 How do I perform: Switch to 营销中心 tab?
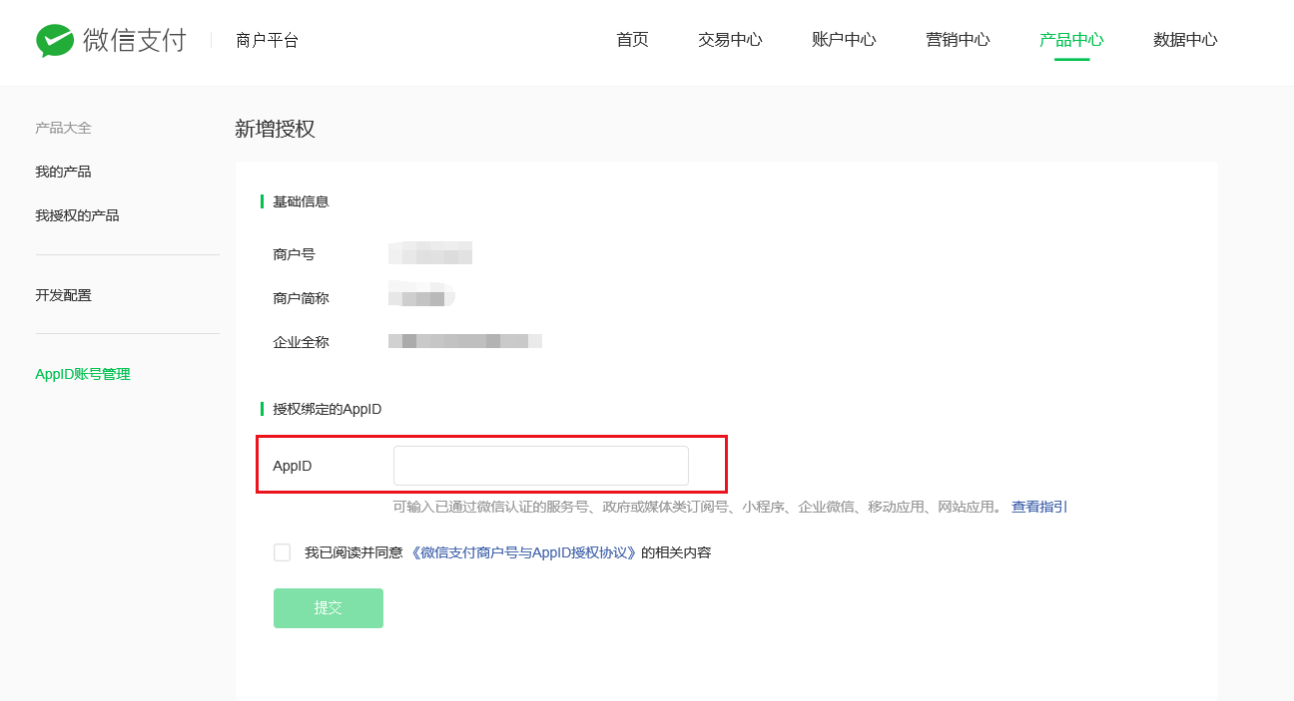958,40
